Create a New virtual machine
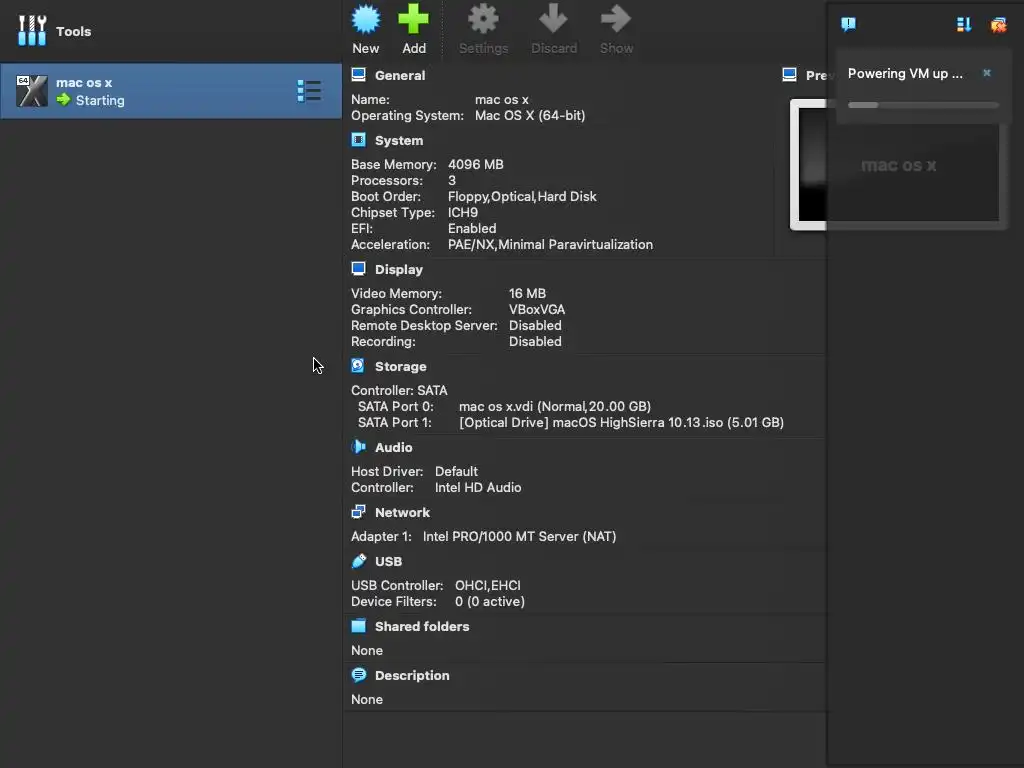 tap(366, 30)
